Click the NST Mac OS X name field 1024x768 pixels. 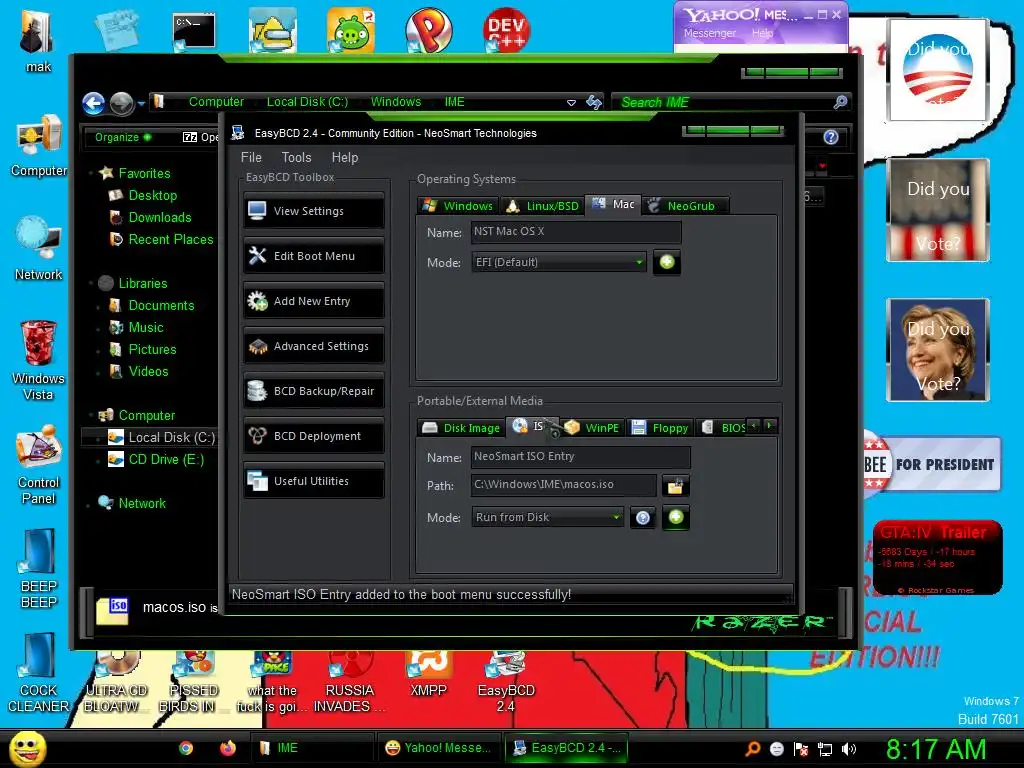tap(576, 231)
